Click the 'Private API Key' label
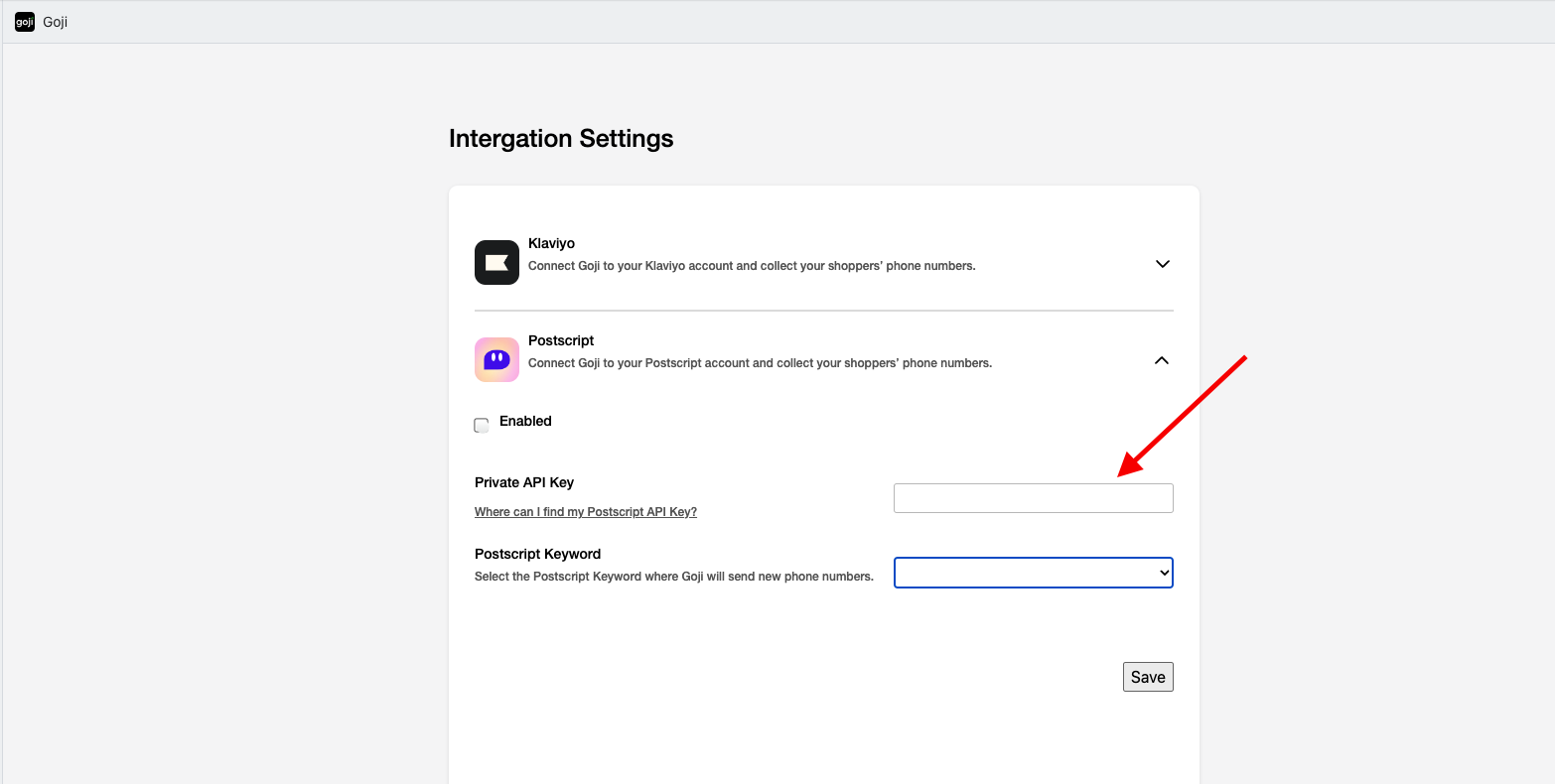1555x784 pixels. (524, 482)
